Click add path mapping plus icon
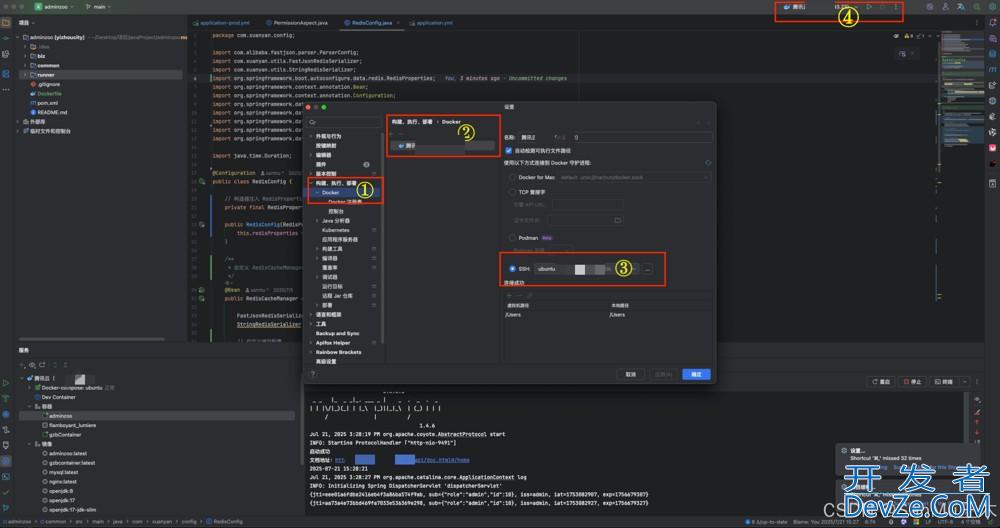Viewport: 1000px width, 528px height. (x=509, y=296)
